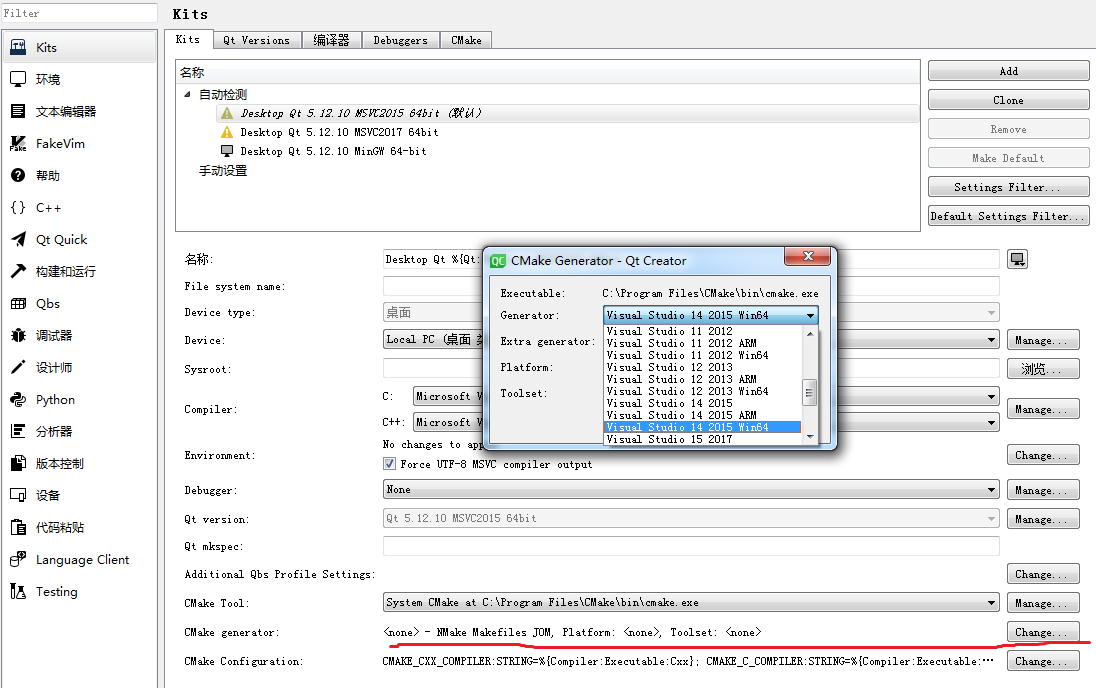Open the FakeVim settings category
Viewport: 1096px width, 688px height.
(79, 143)
